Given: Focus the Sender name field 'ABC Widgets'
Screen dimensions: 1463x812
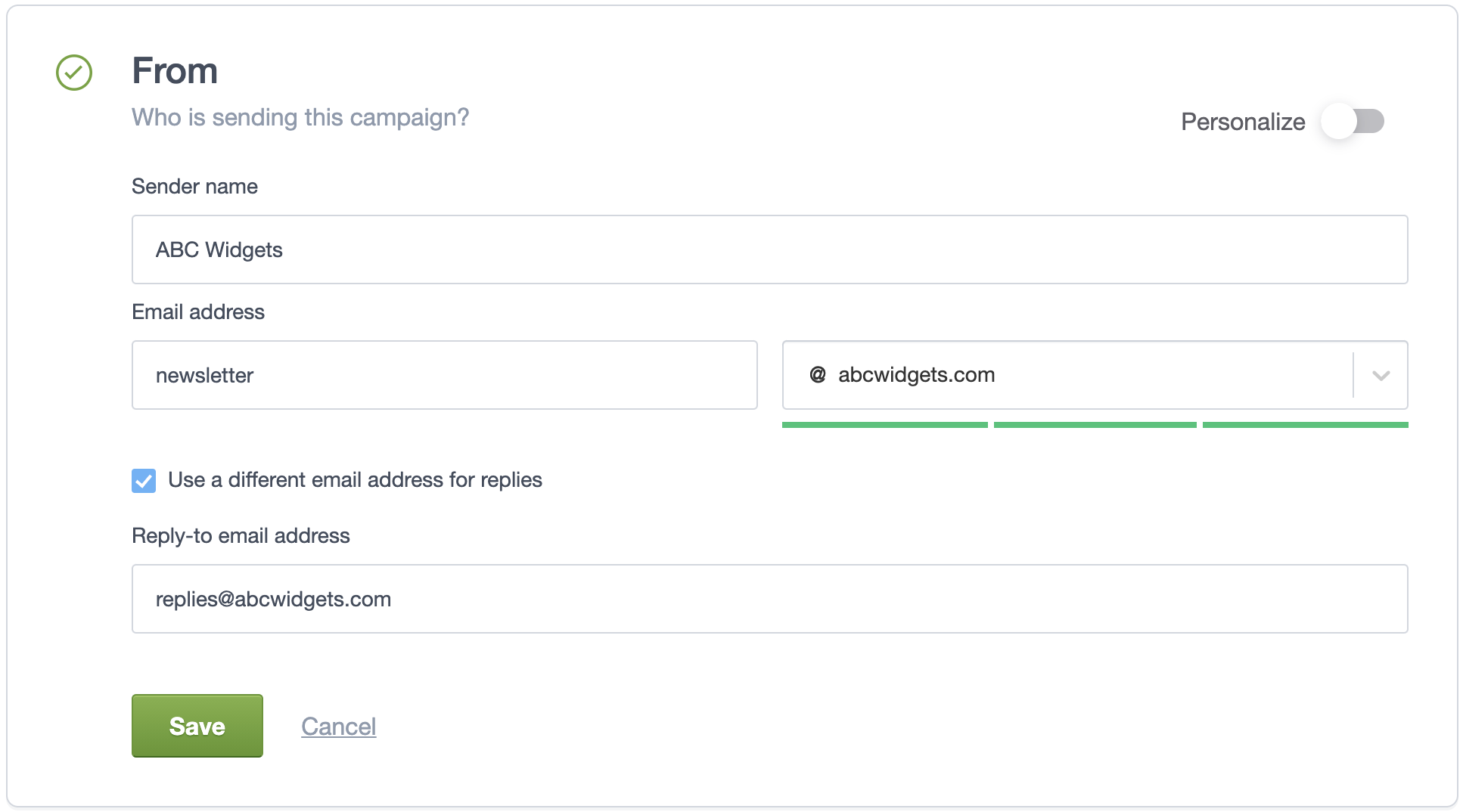Looking at the screenshot, I should tap(769, 249).
